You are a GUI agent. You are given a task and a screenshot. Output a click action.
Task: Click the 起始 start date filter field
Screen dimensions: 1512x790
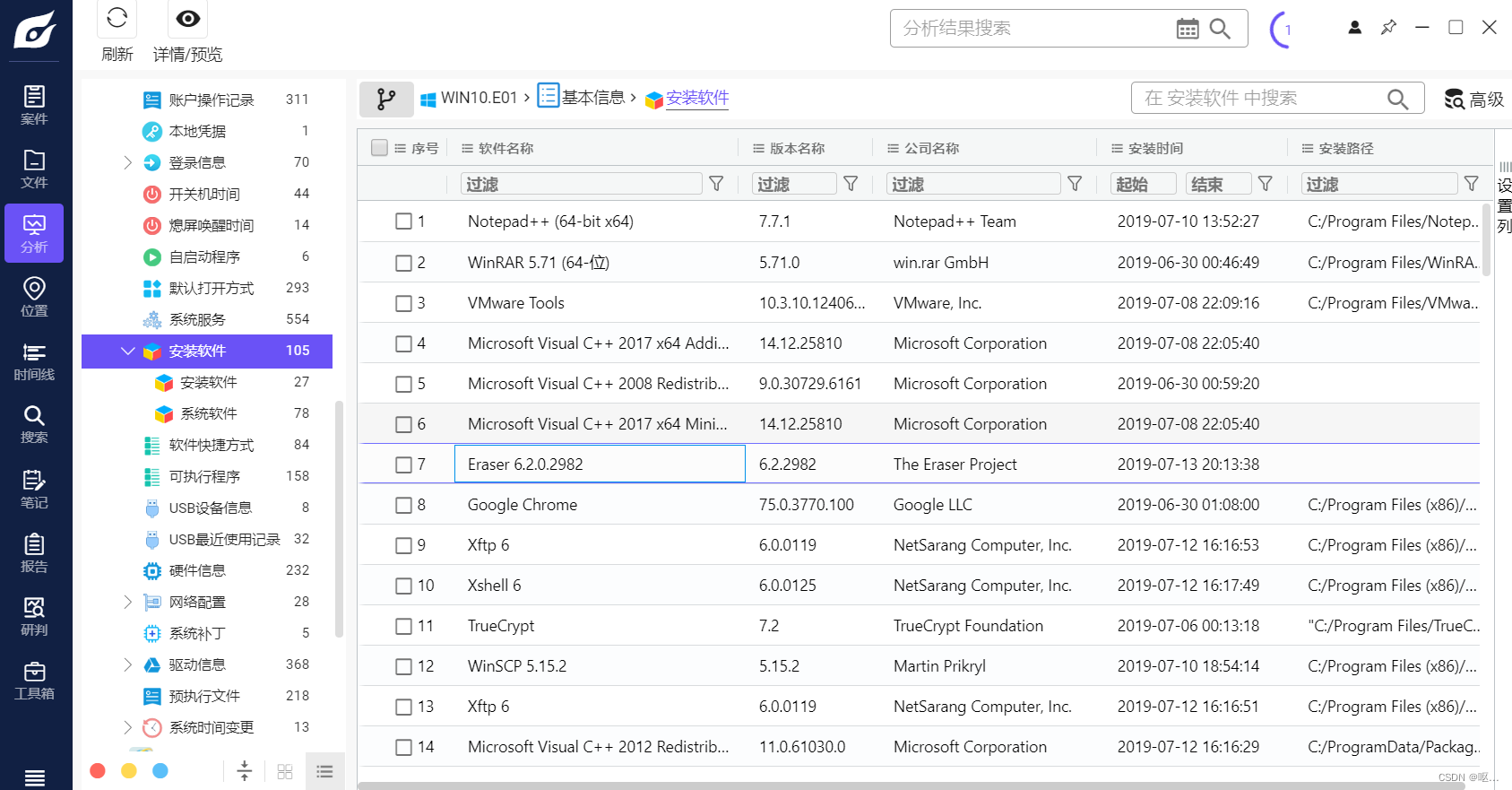pyautogui.click(x=1143, y=184)
